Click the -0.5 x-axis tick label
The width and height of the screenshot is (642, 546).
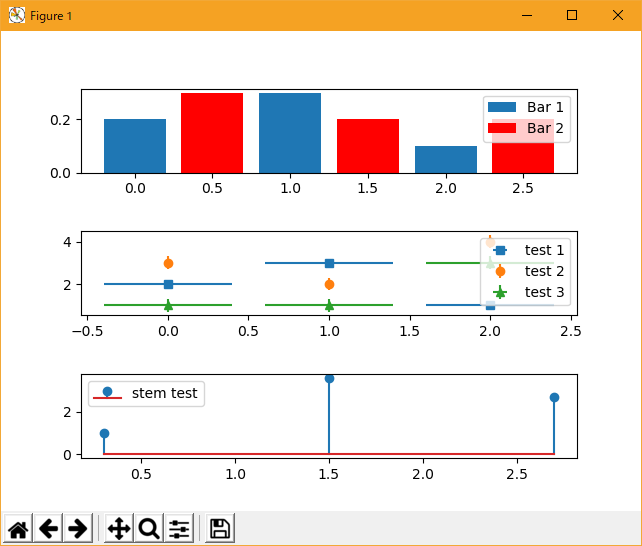88,331
